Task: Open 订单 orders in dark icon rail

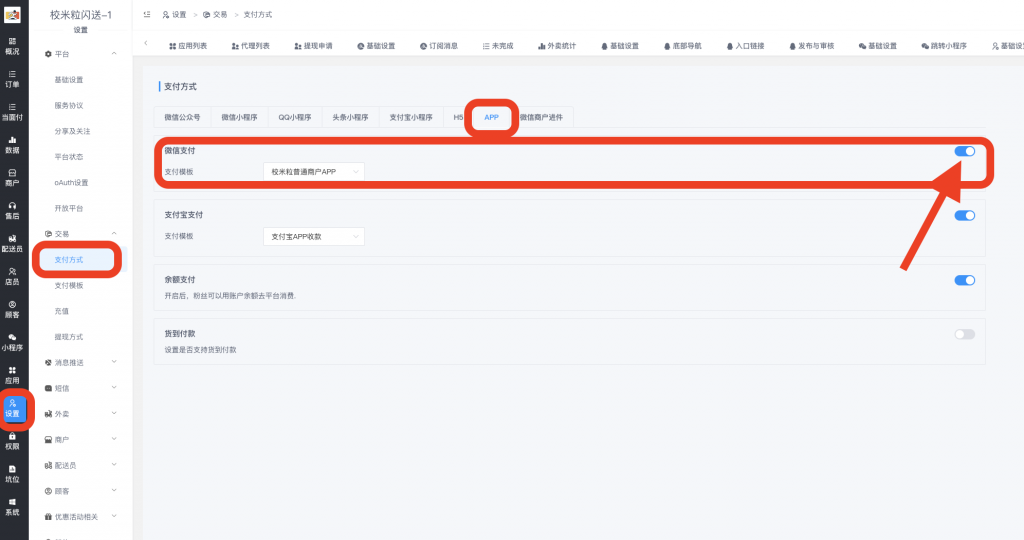Action: [x=12, y=79]
